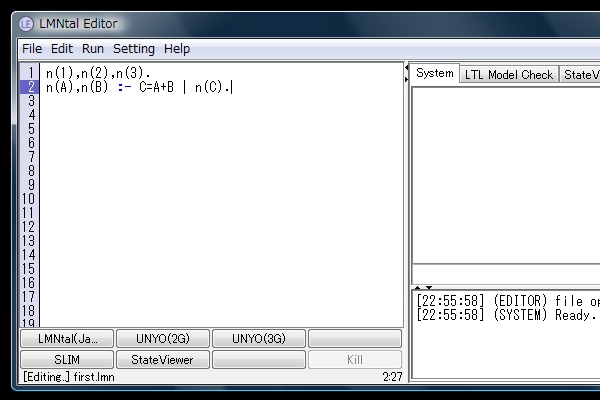Click the LMNtal Editor title bar icon
Image resolution: width=600 pixels, height=400 pixels.
(28, 22)
